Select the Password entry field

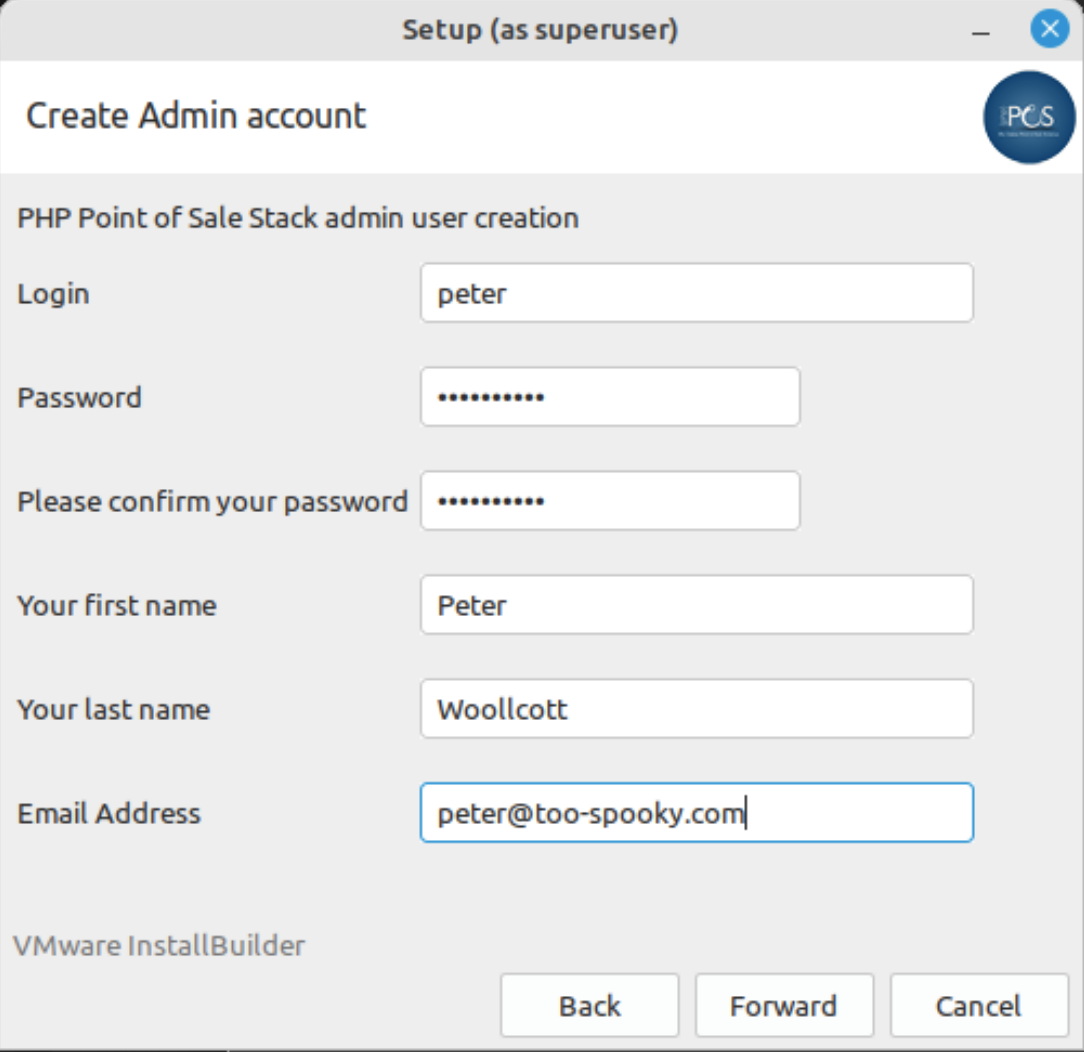610,397
